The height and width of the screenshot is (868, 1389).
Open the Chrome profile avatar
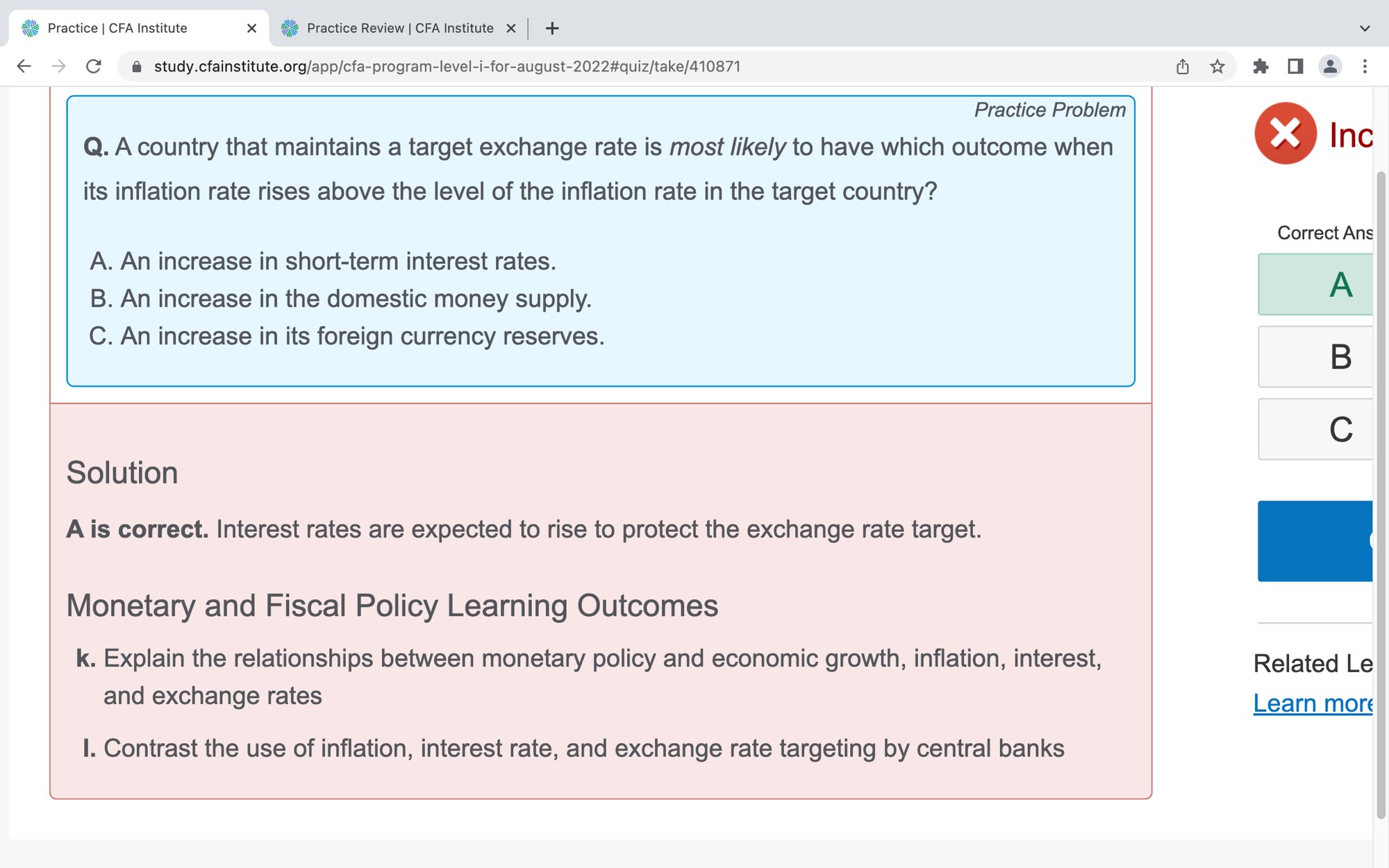pyautogui.click(x=1330, y=67)
